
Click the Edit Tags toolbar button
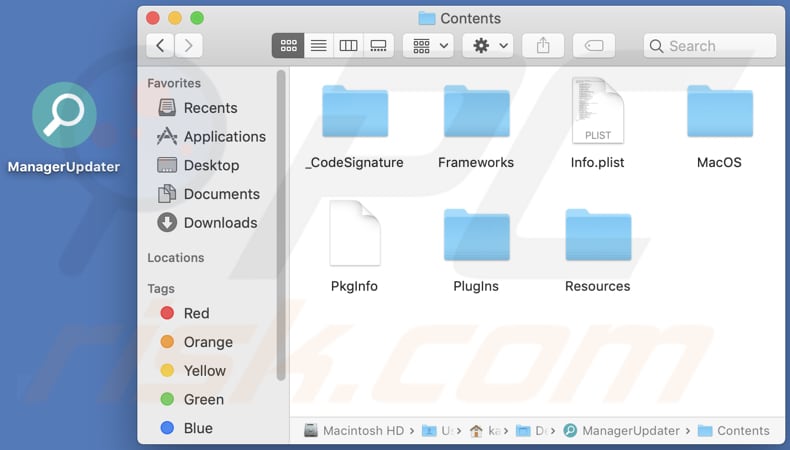coord(594,46)
